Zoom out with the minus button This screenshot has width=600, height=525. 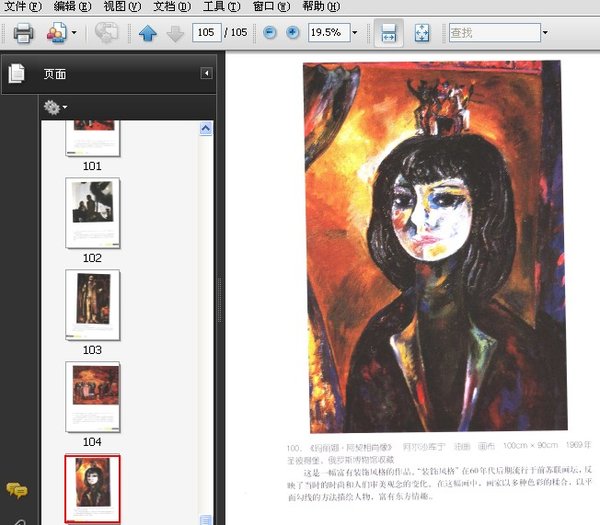(x=270, y=33)
